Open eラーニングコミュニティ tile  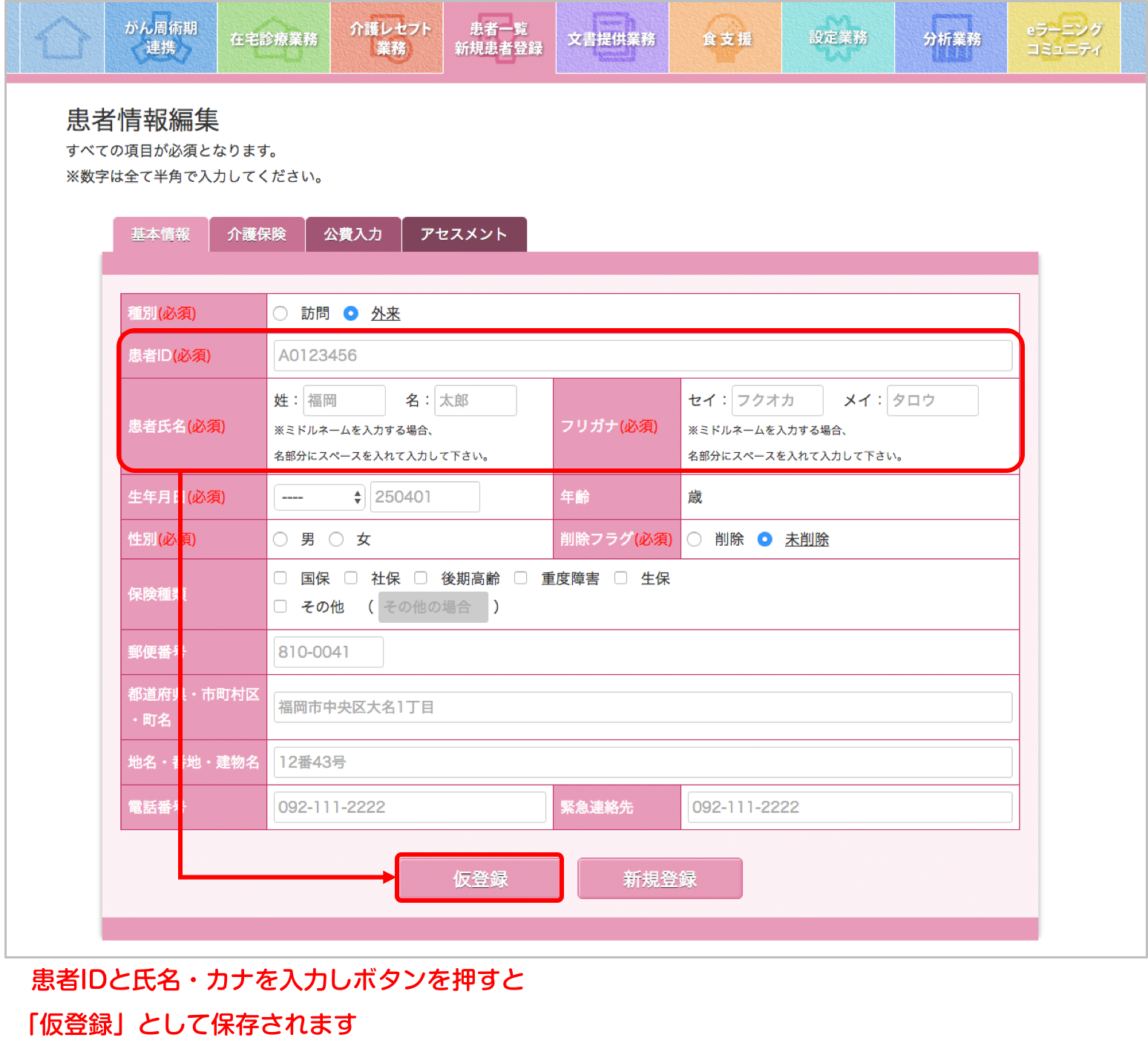[1064, 38]
